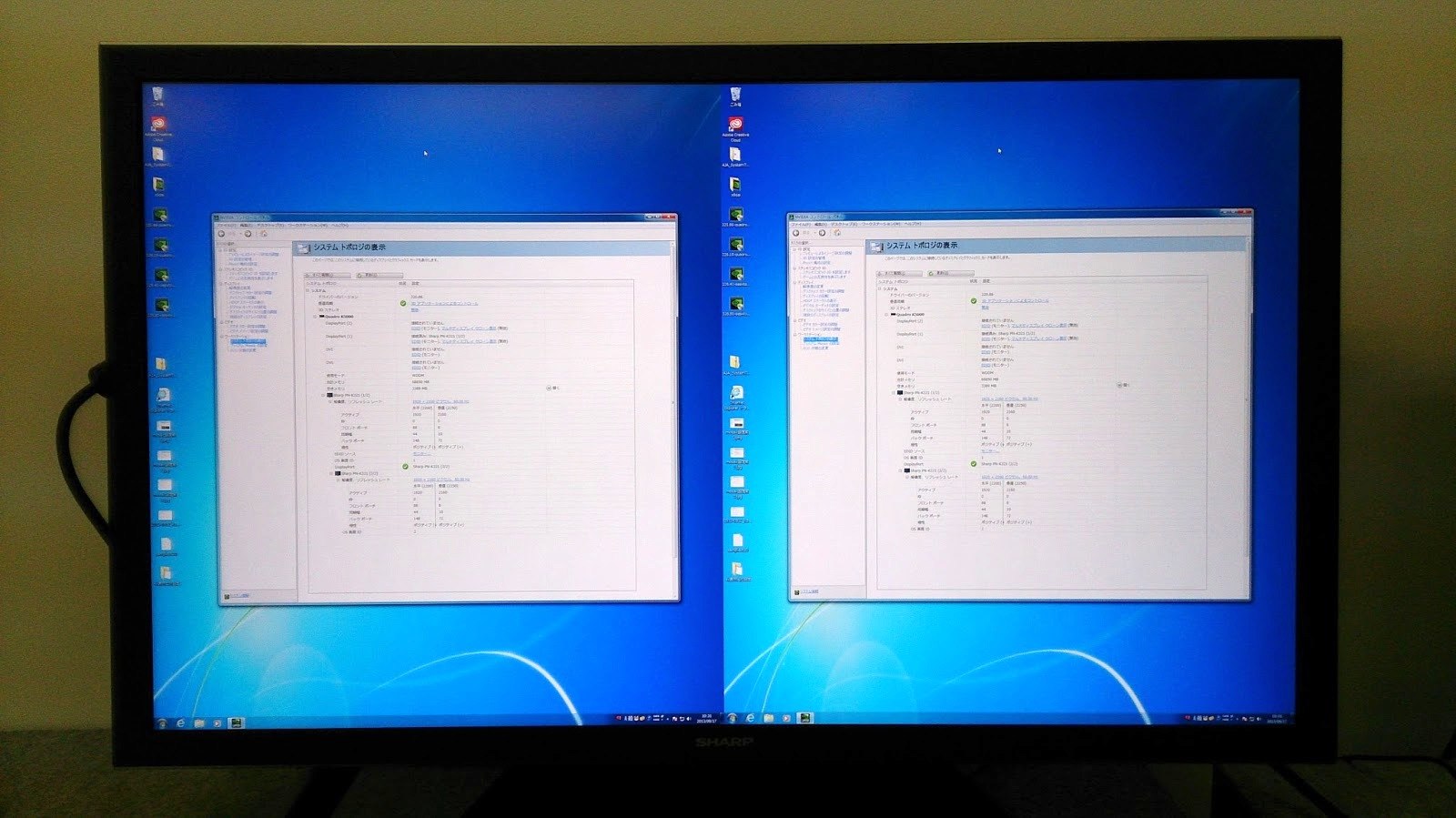Collapse the Quadro K5000 node in left window
The height and width of the screenshot is (818, 1456).
coord(316,317)
